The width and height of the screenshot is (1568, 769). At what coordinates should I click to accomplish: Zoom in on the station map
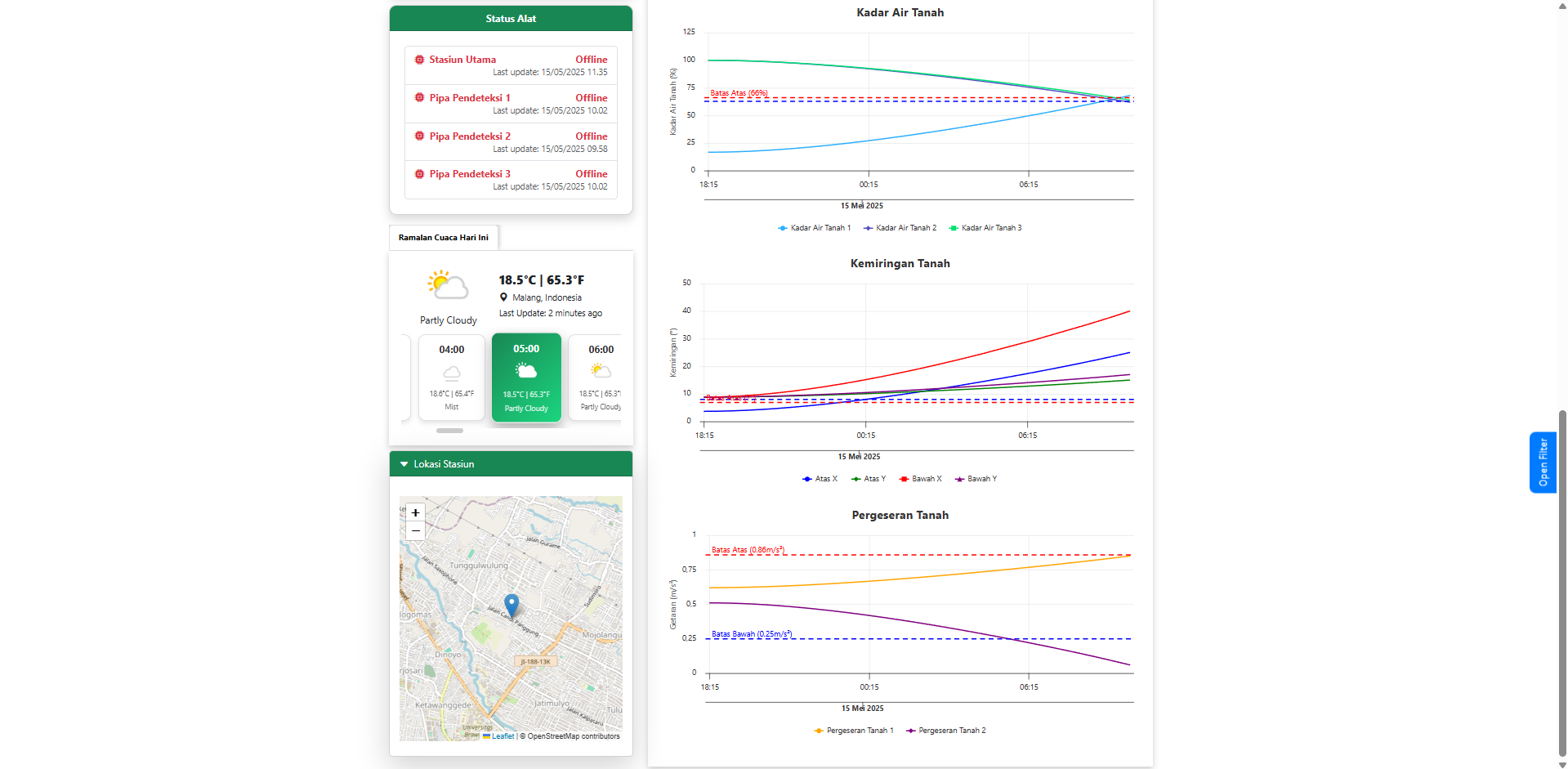point(415,512)
